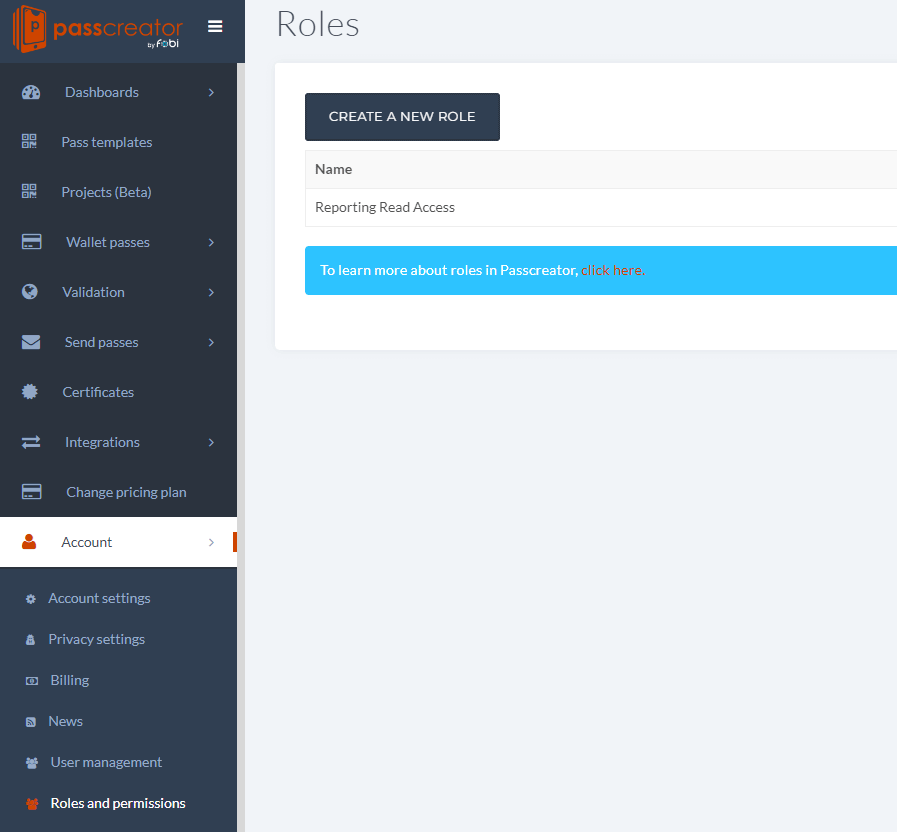
Task: Click the Roles and permissions icon
Action: coord(32,804)
